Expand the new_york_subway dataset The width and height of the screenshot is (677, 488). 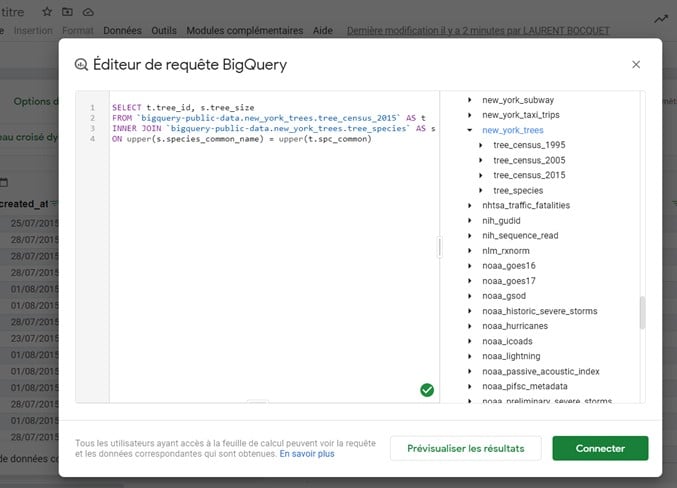click(x=470, y=100)
